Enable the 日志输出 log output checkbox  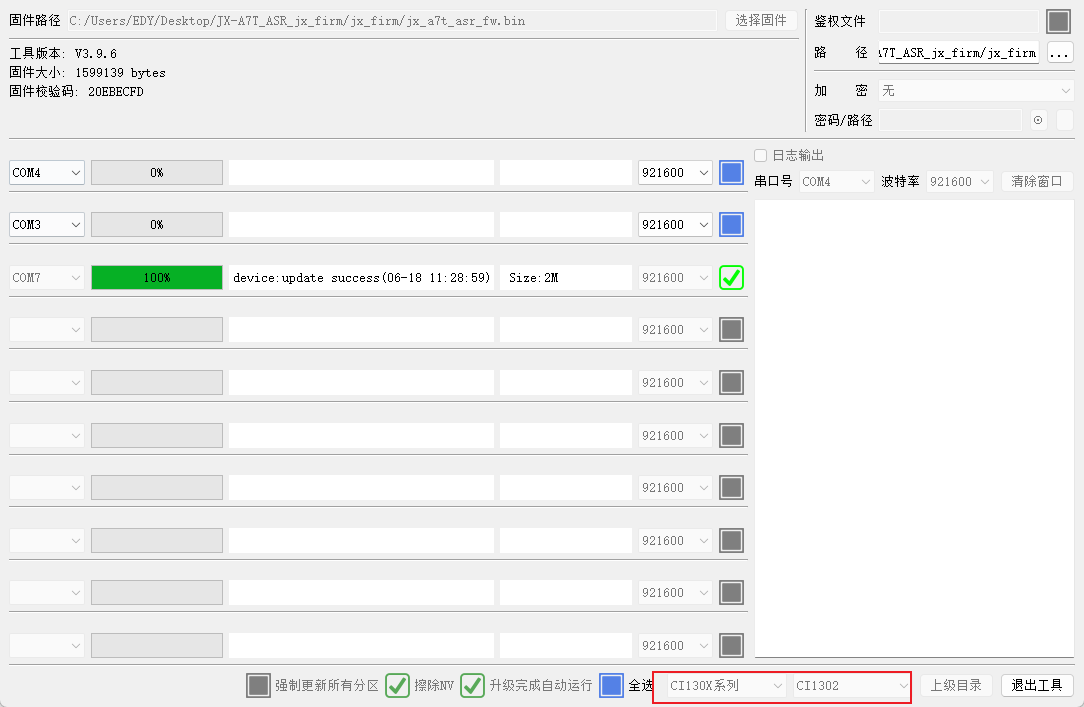pos(761,156)
